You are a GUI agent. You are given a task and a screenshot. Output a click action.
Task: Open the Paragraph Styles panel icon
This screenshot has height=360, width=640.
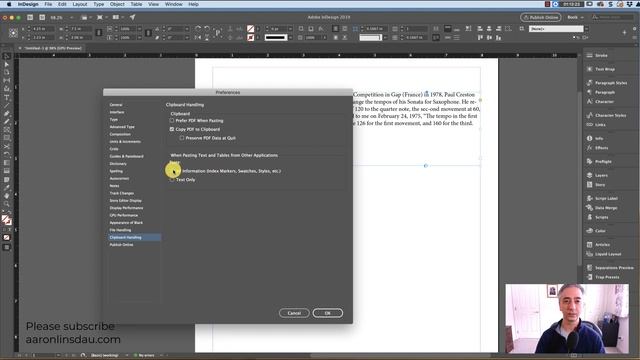(x=589, y=82)
